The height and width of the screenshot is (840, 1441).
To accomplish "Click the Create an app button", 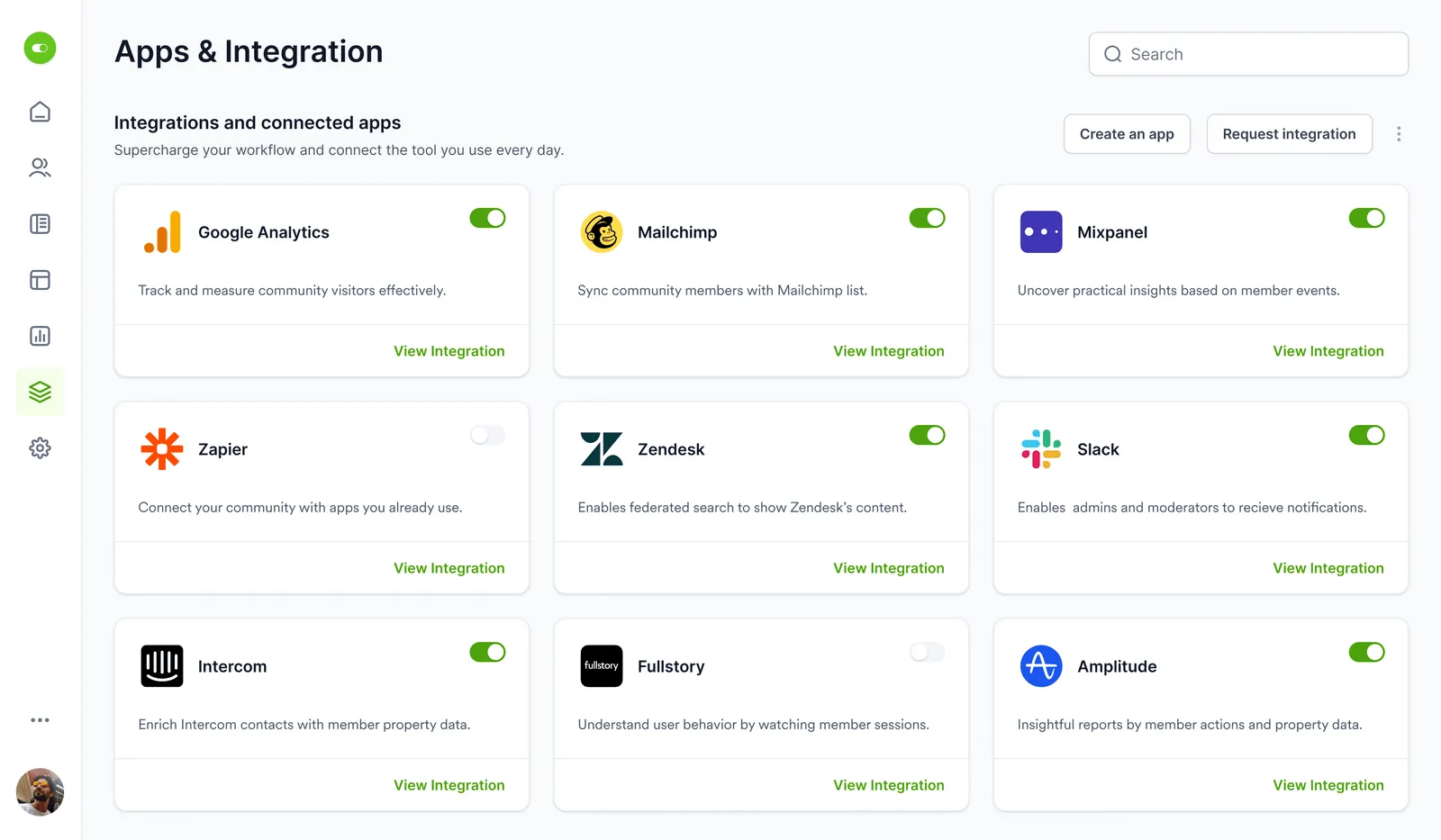I will click(1127, 133).
